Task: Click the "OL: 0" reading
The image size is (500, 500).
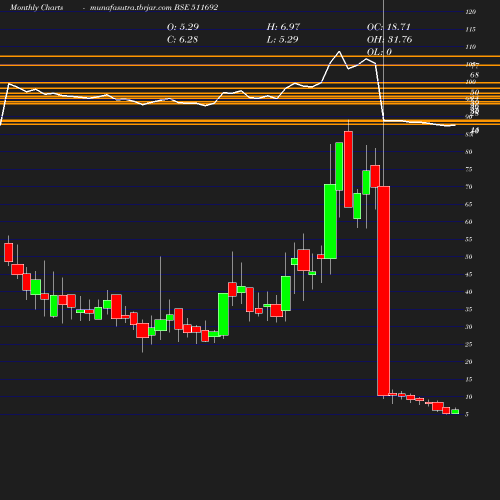Action: (379, 52)
